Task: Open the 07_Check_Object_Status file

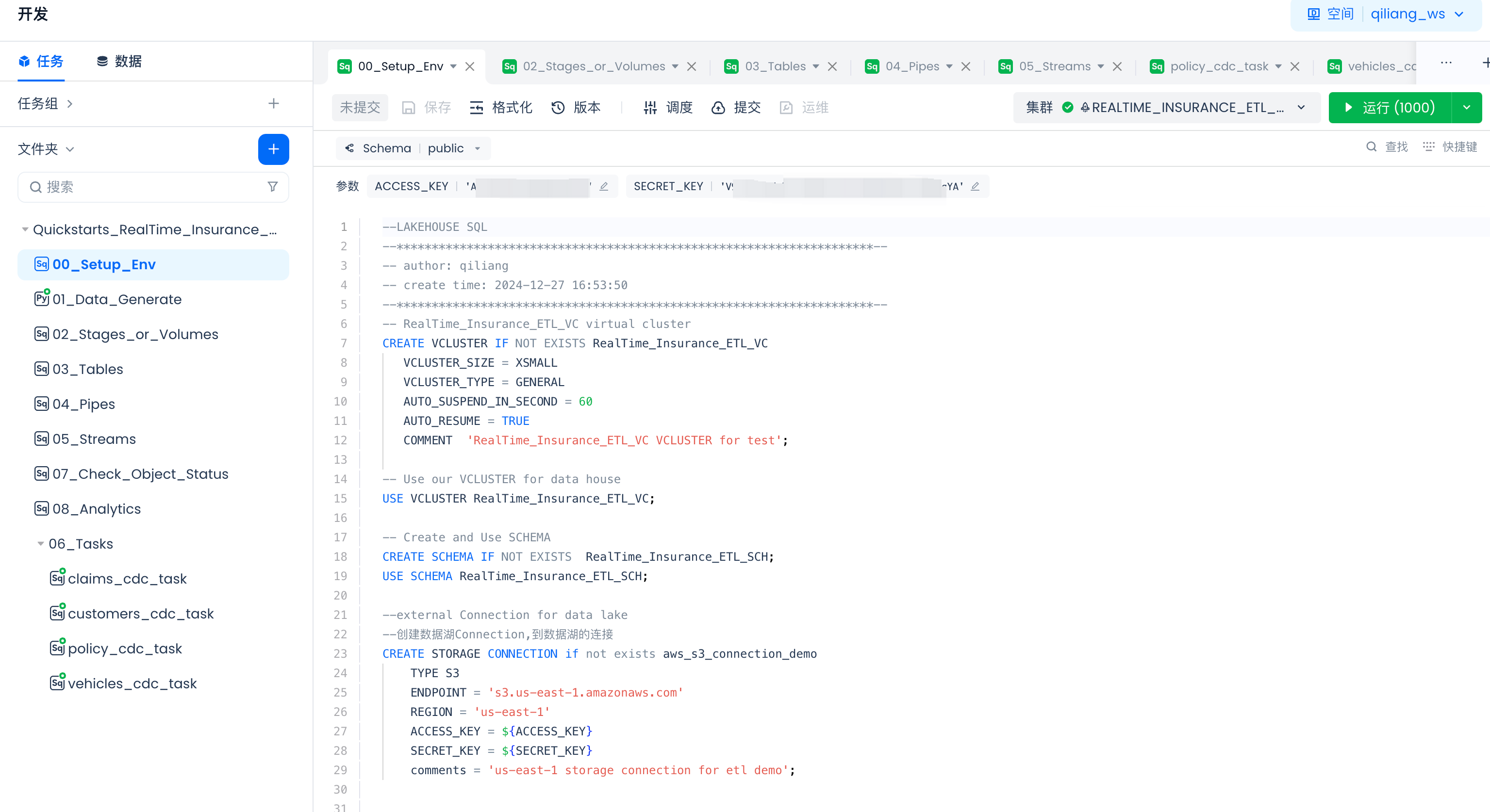Action: (140, 474)
